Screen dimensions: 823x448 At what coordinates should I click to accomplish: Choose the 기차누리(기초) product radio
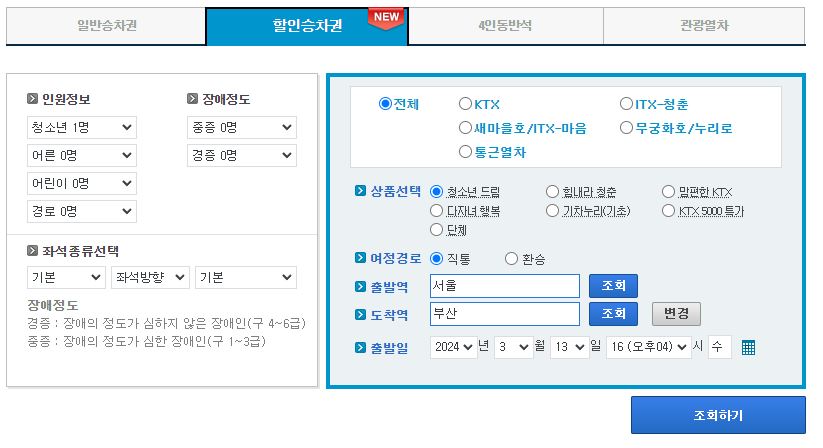click(552, 210)
